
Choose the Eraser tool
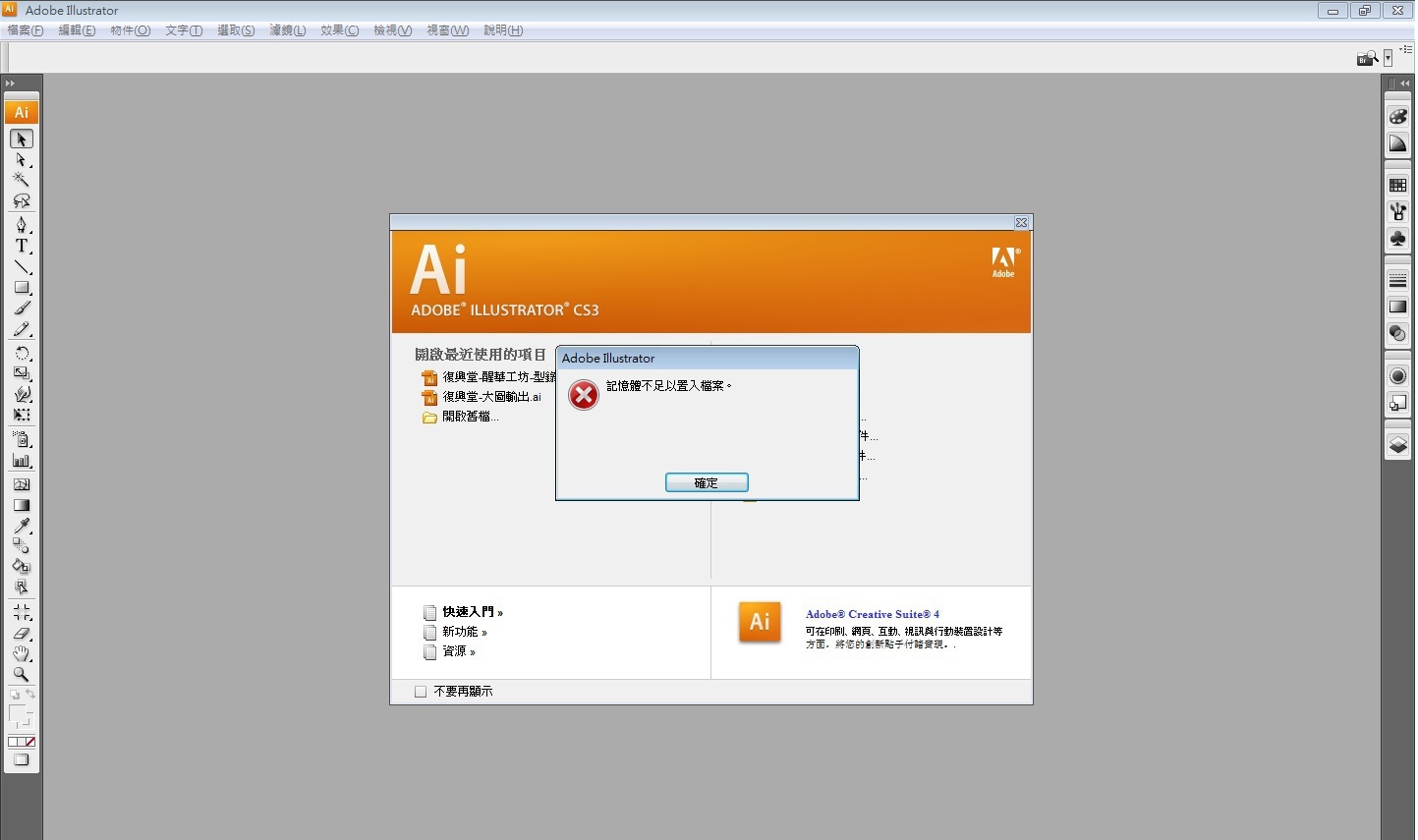[22, 633]
